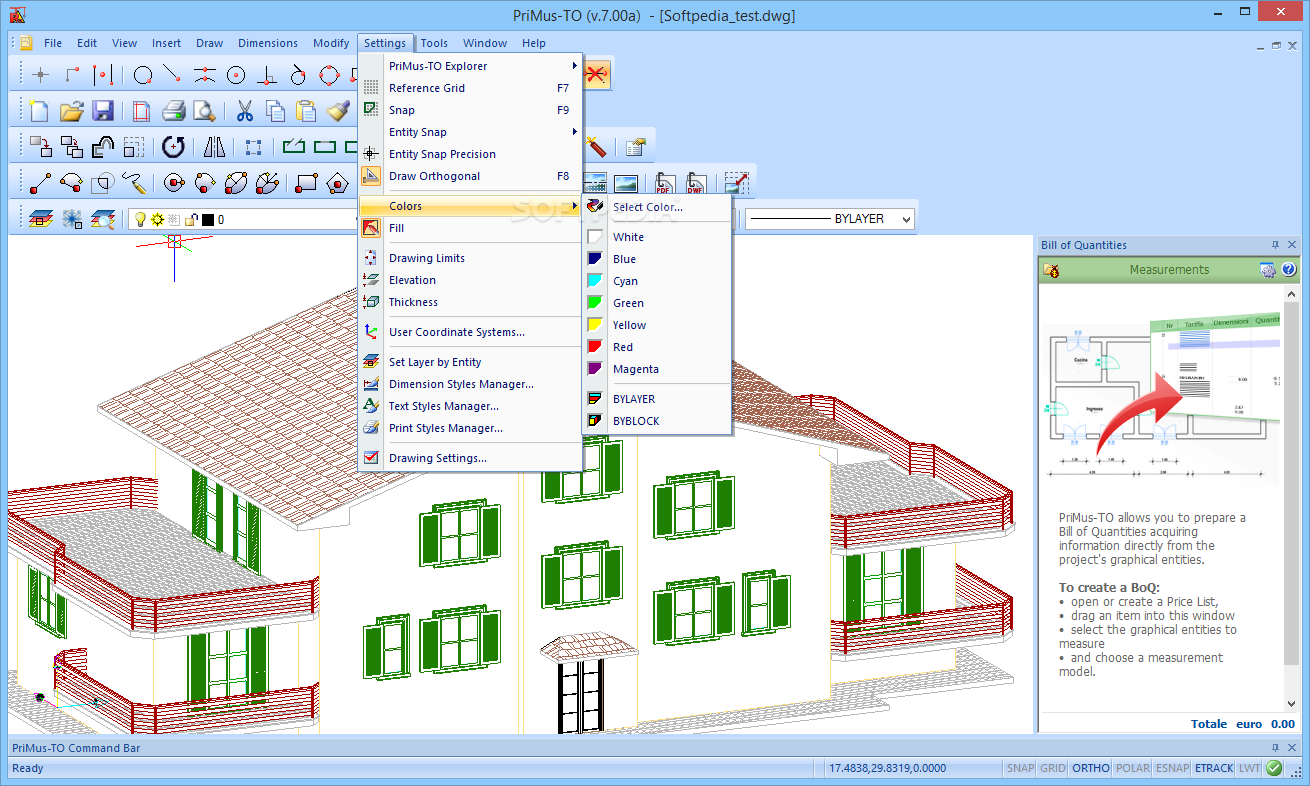Select the Mirror tool icon
1310x786 pixels.
214,147
